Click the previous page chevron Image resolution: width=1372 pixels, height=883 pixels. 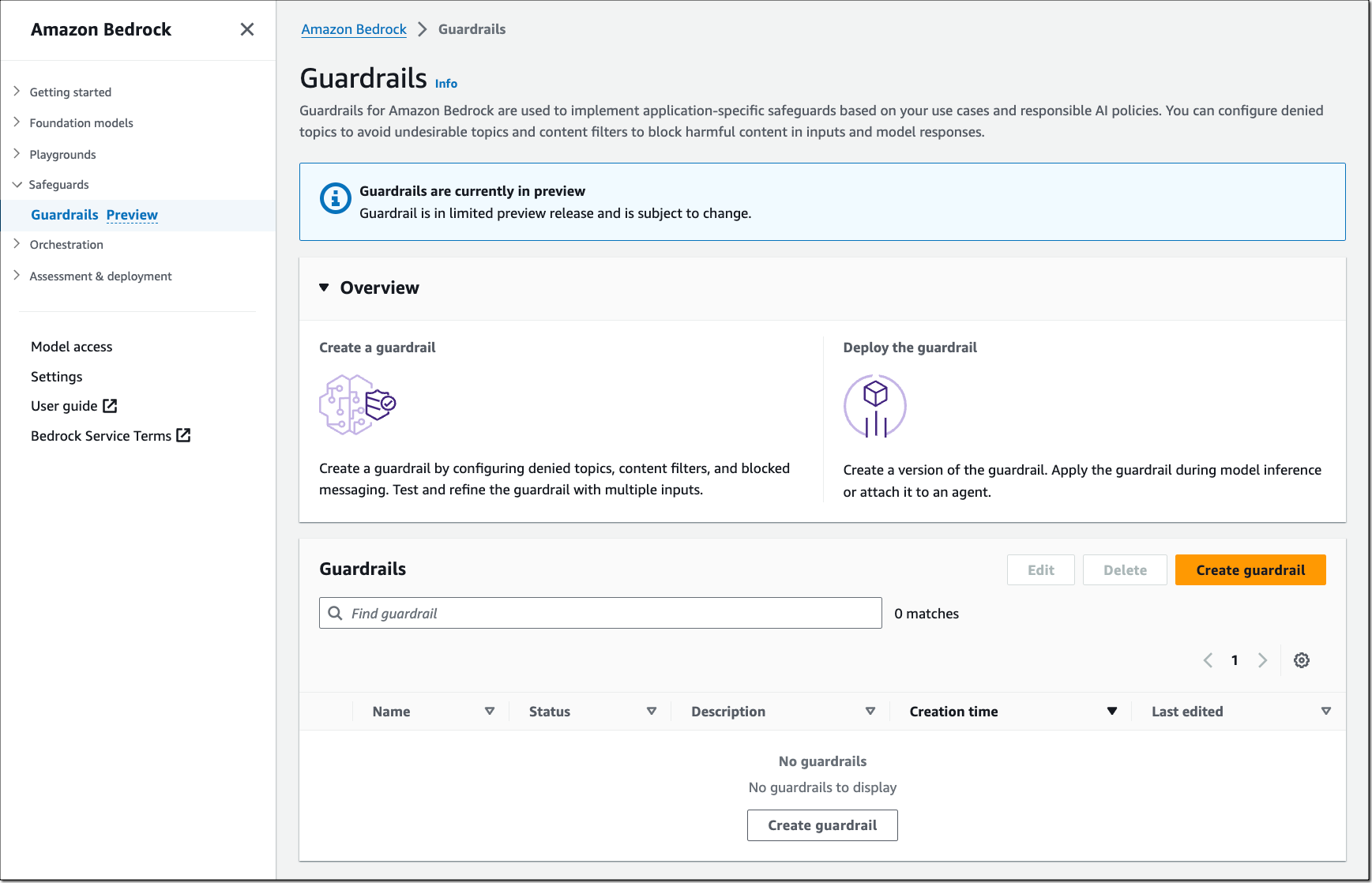[x=1207, y=660]
